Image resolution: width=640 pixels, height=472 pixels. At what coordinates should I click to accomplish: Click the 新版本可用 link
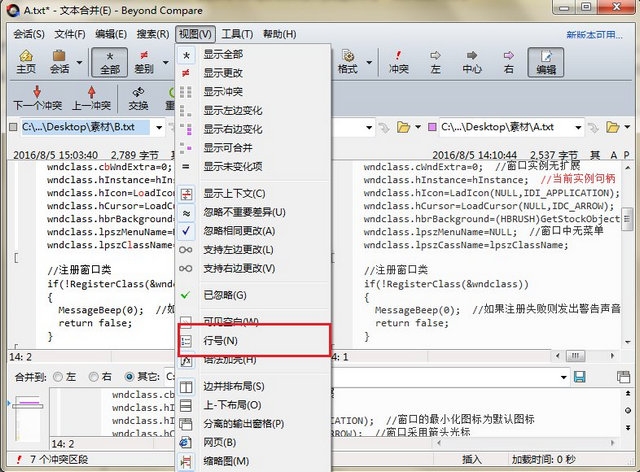pyautogui.click(x=594, y=35)
